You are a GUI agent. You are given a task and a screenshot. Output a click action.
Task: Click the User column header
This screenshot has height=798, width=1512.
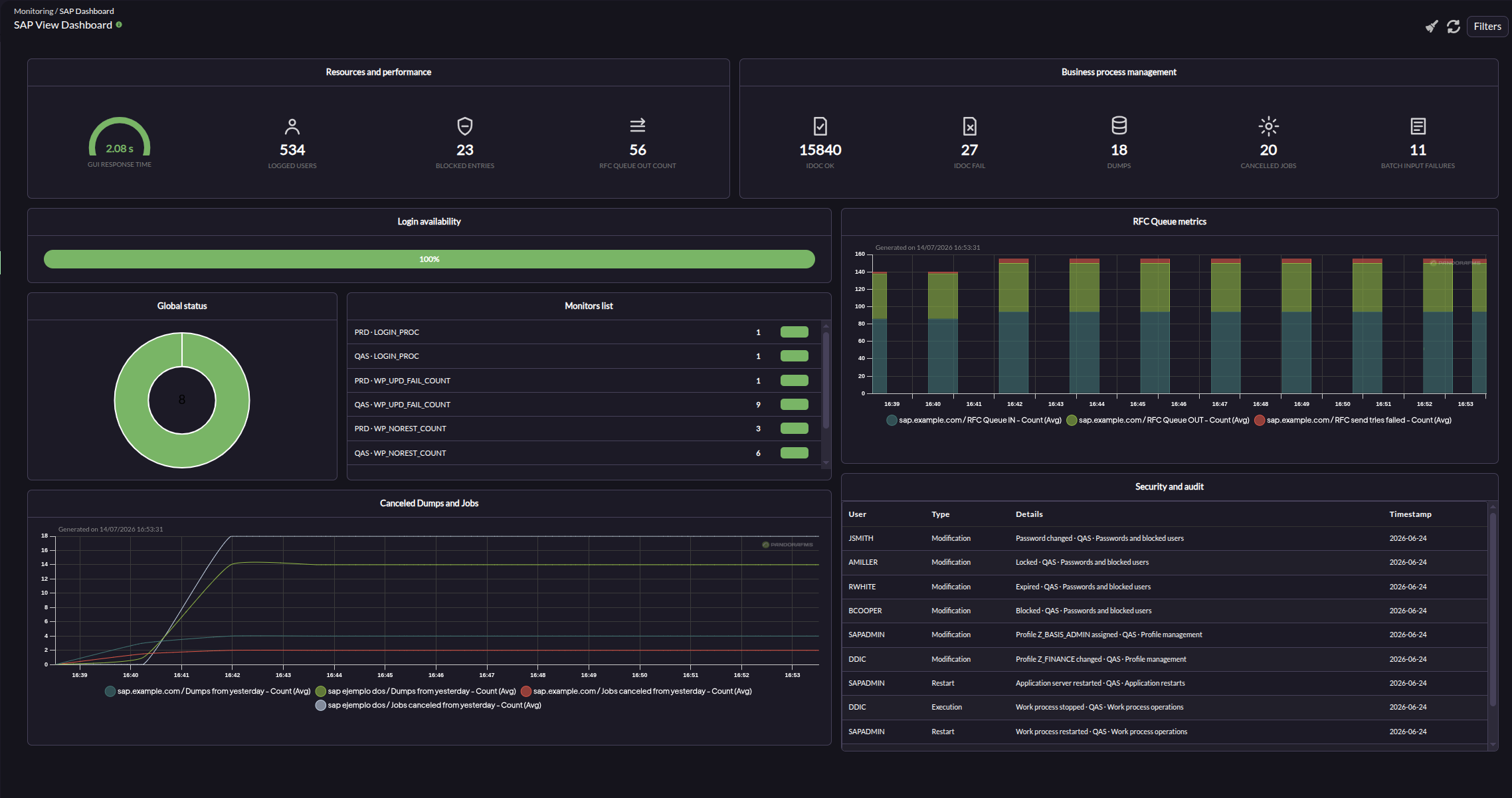point(857,514)
